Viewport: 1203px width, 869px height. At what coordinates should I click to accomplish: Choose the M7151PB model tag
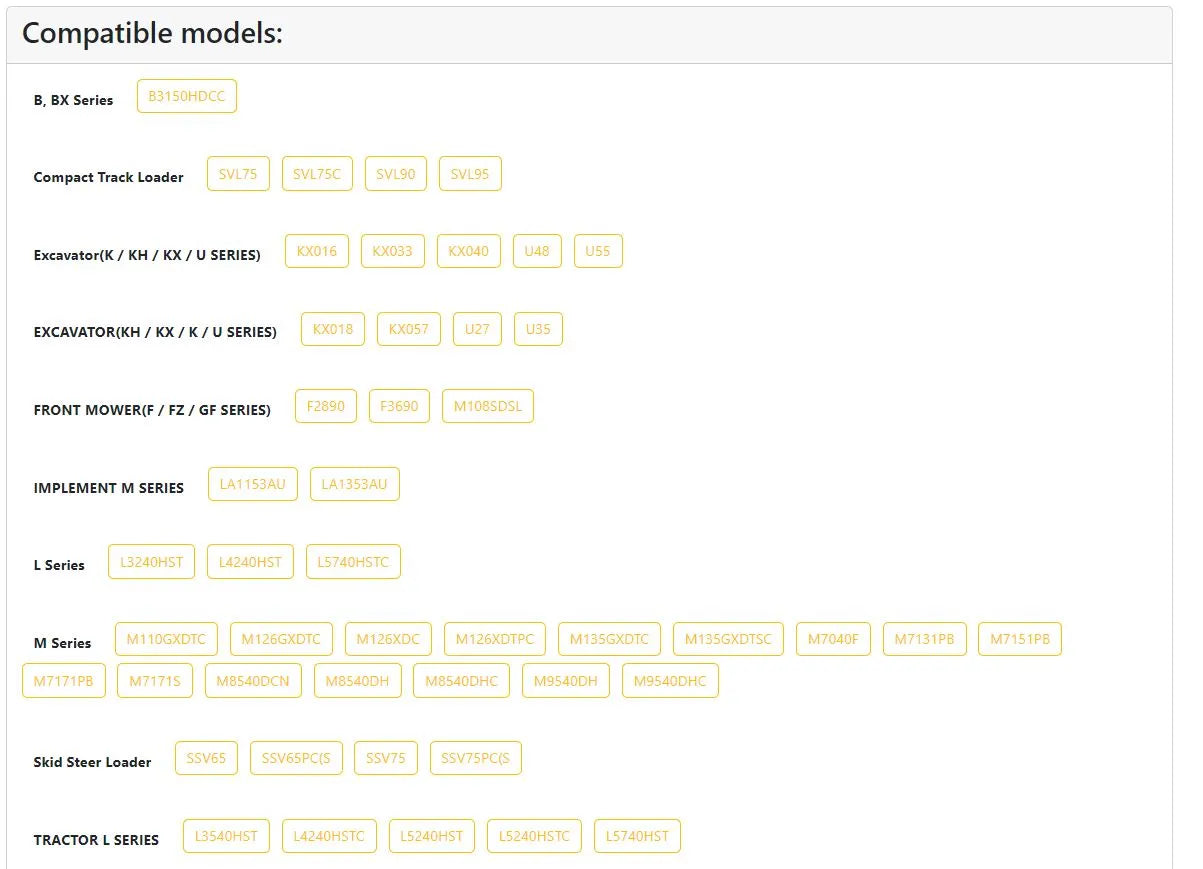click(x=1020, y=639)
